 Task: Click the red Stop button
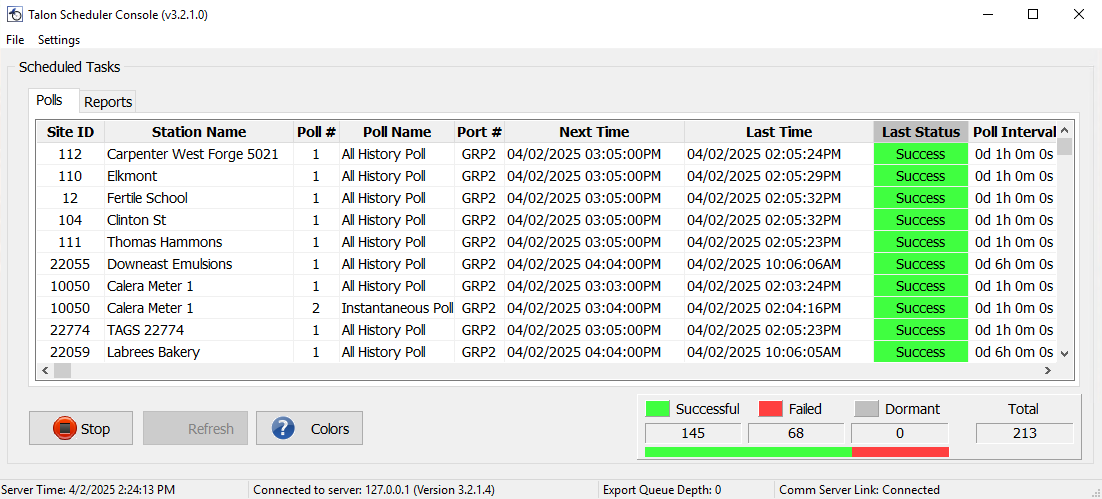pos(81,428)
